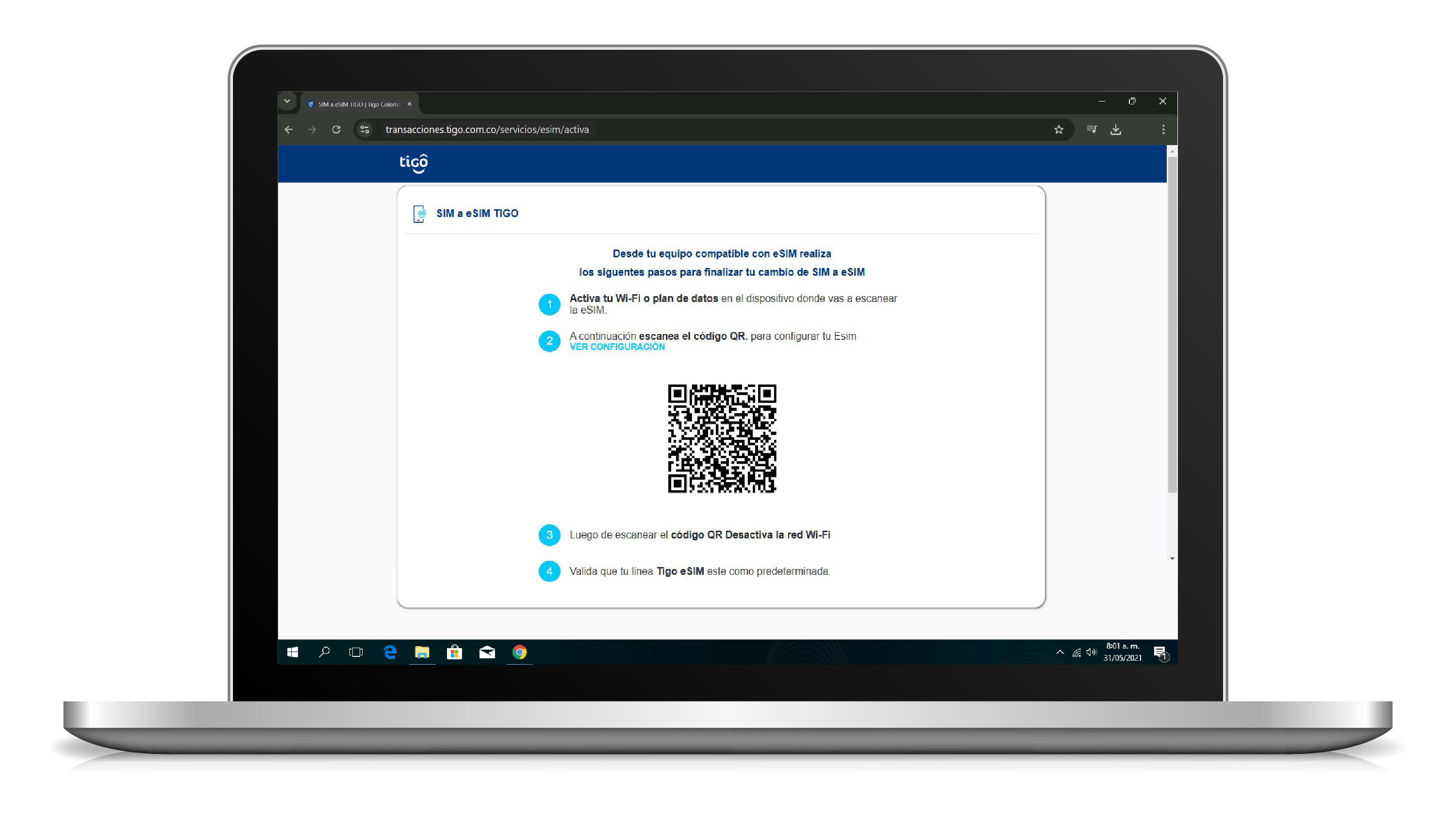Click the scrollbar down arrow
The image size is (1456, 820).
[x=1172, y=558]
